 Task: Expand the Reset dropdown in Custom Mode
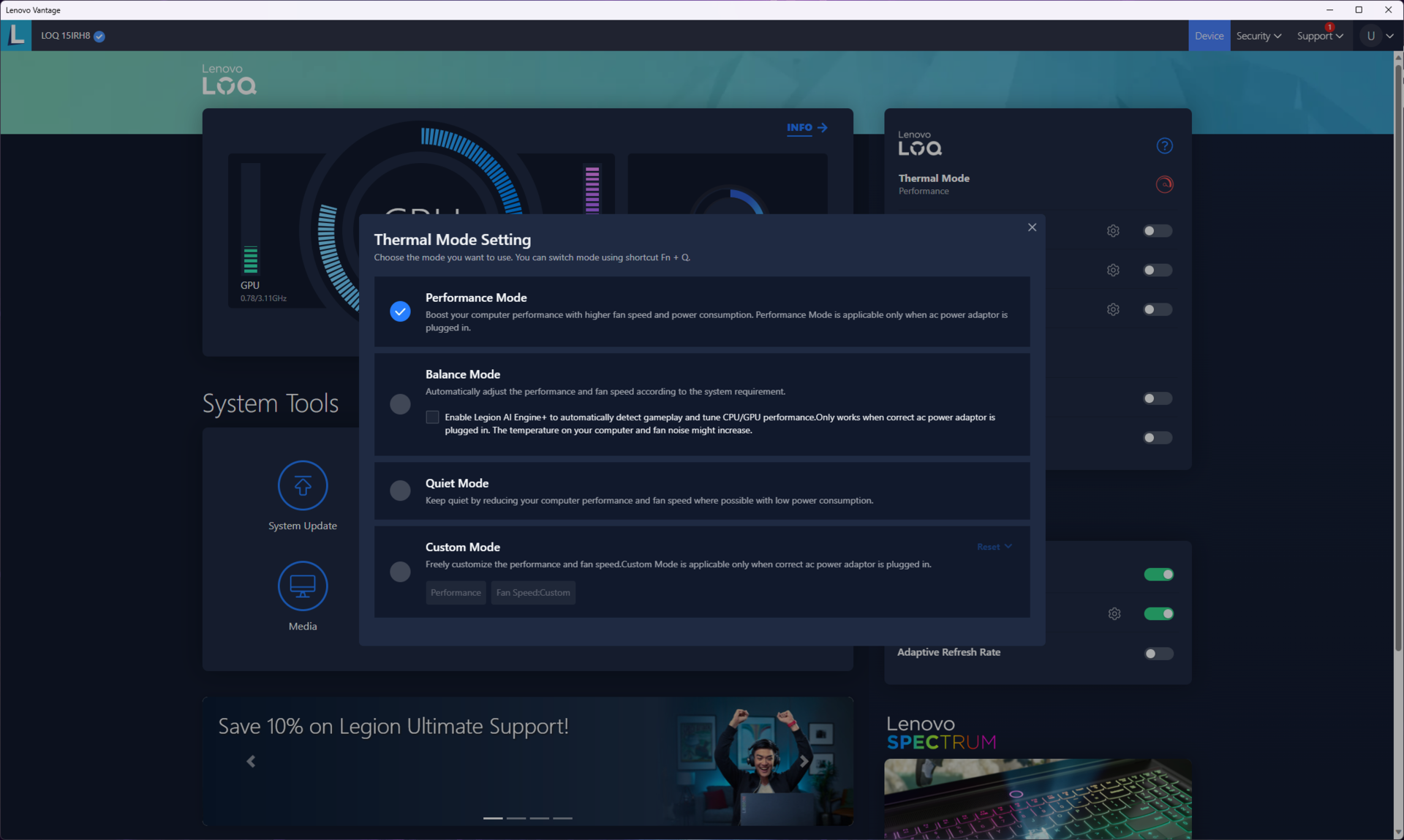(x=994, y=547)
